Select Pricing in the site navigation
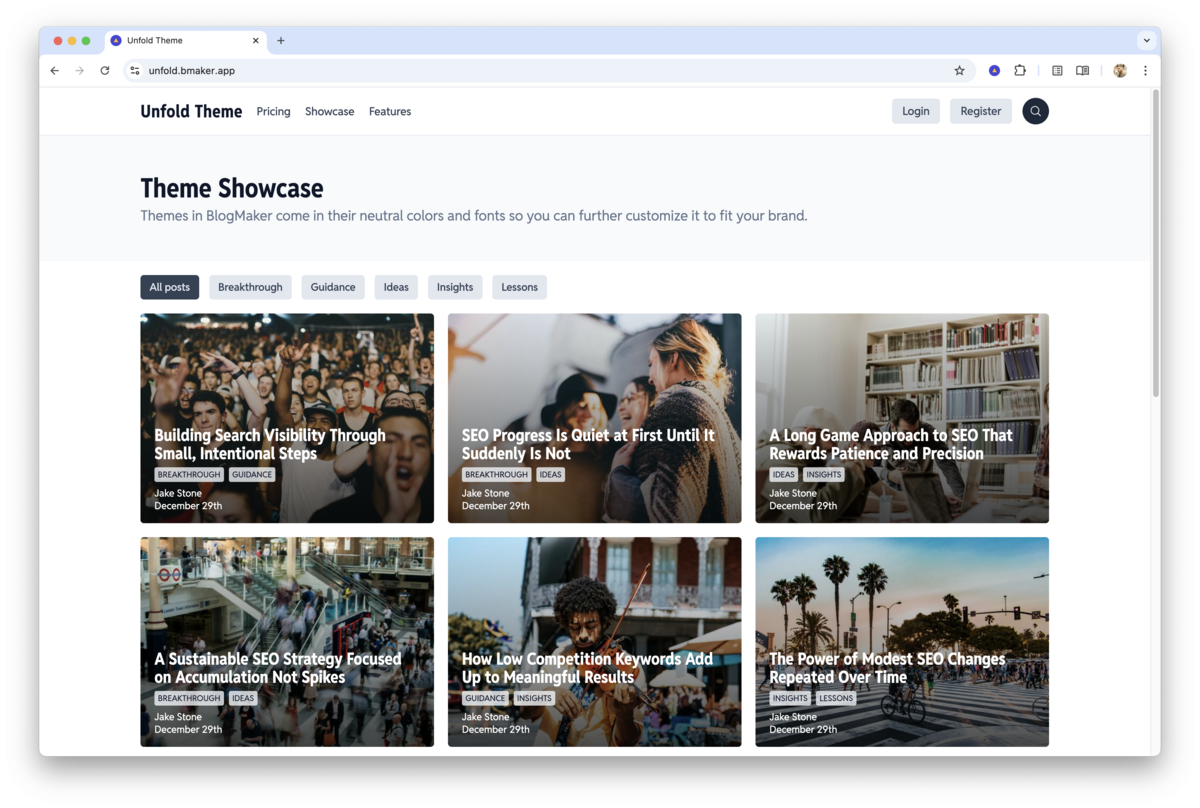 pyautogui.click(x=273, y=111)
